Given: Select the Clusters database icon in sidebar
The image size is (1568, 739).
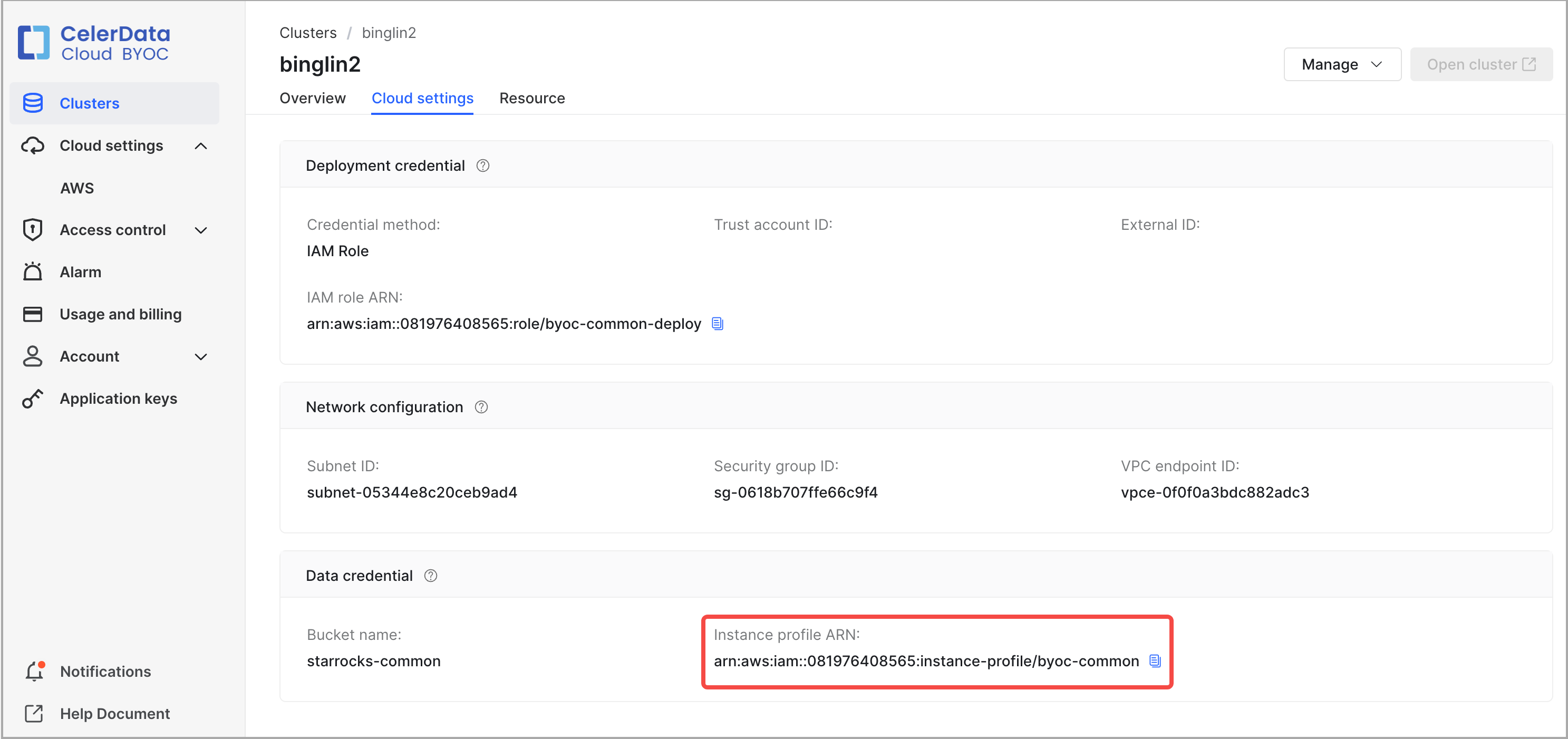Looking at the screenshot, I should coord(33,103).
